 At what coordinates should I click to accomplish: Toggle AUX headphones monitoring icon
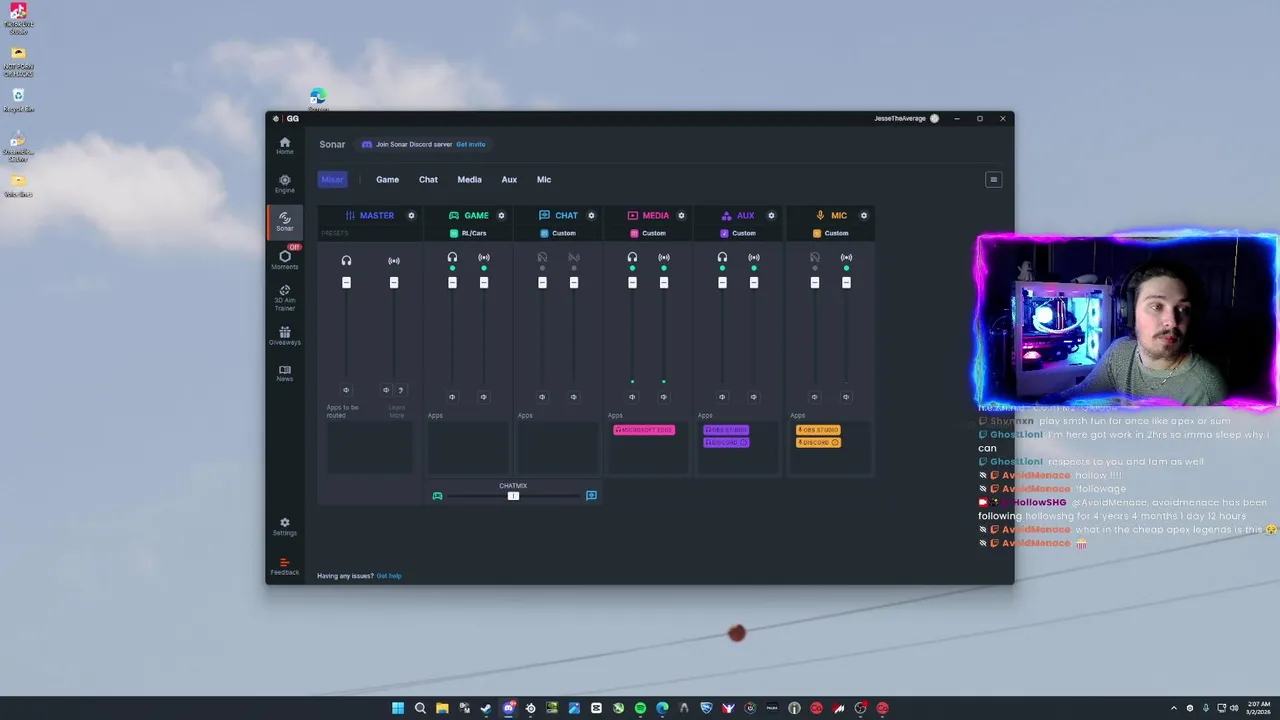[x=722, y=257]
